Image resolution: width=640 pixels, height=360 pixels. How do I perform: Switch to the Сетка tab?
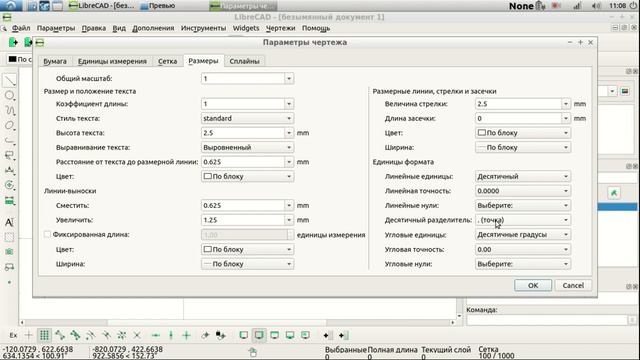167,61
